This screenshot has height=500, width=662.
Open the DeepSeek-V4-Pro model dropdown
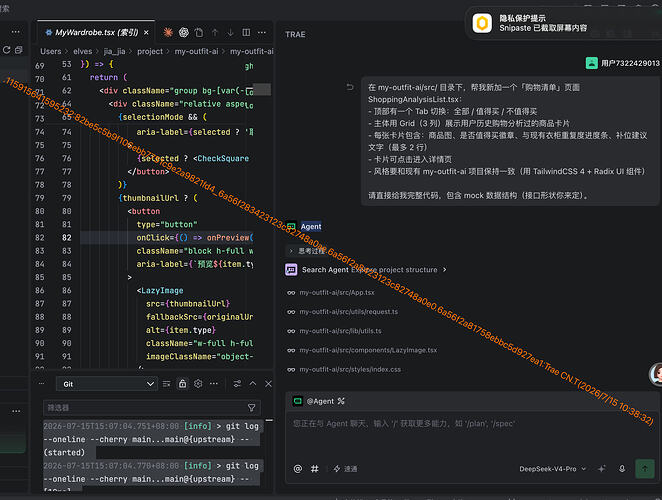[553, 469]
